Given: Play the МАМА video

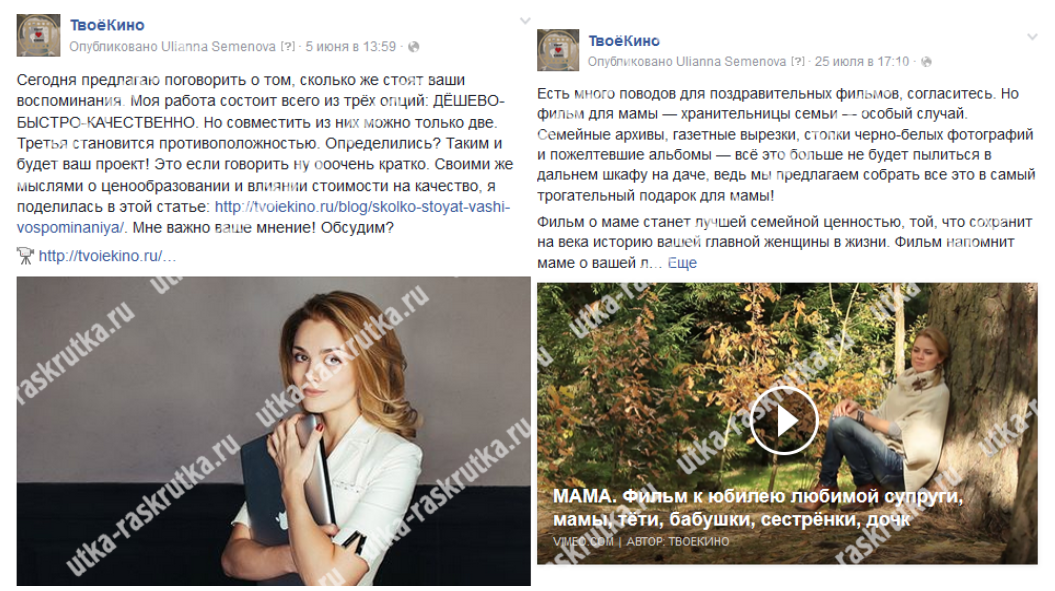Looking at the screenshot, I should click(784, 421).
